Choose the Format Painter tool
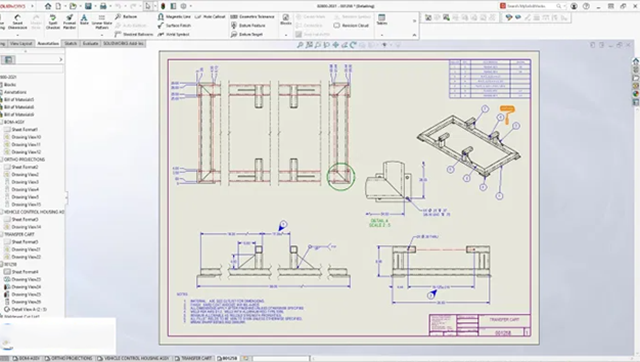The image size is (640, 362). click(69, 22)
